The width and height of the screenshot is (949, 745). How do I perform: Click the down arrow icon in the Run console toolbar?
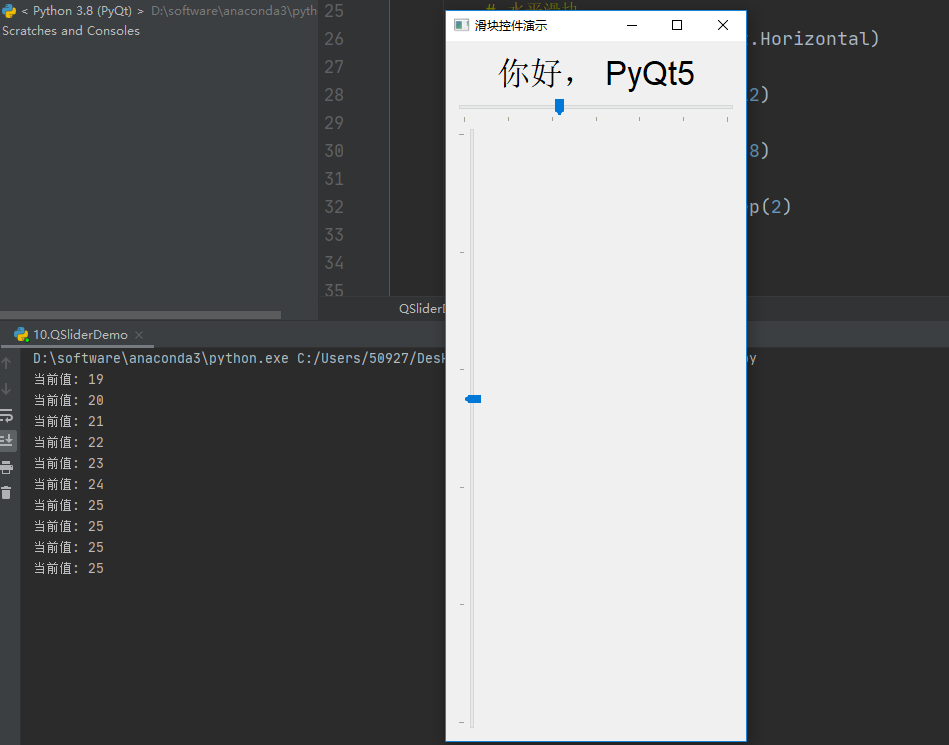click(x=6, y=389)
